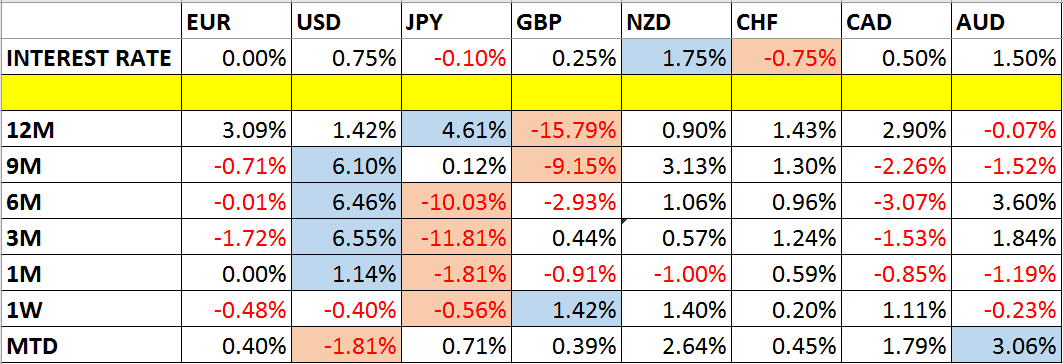Select CAD 6M cell -3.07%
This screenshot has height=364, width=1063.
[x=897, y=199]
